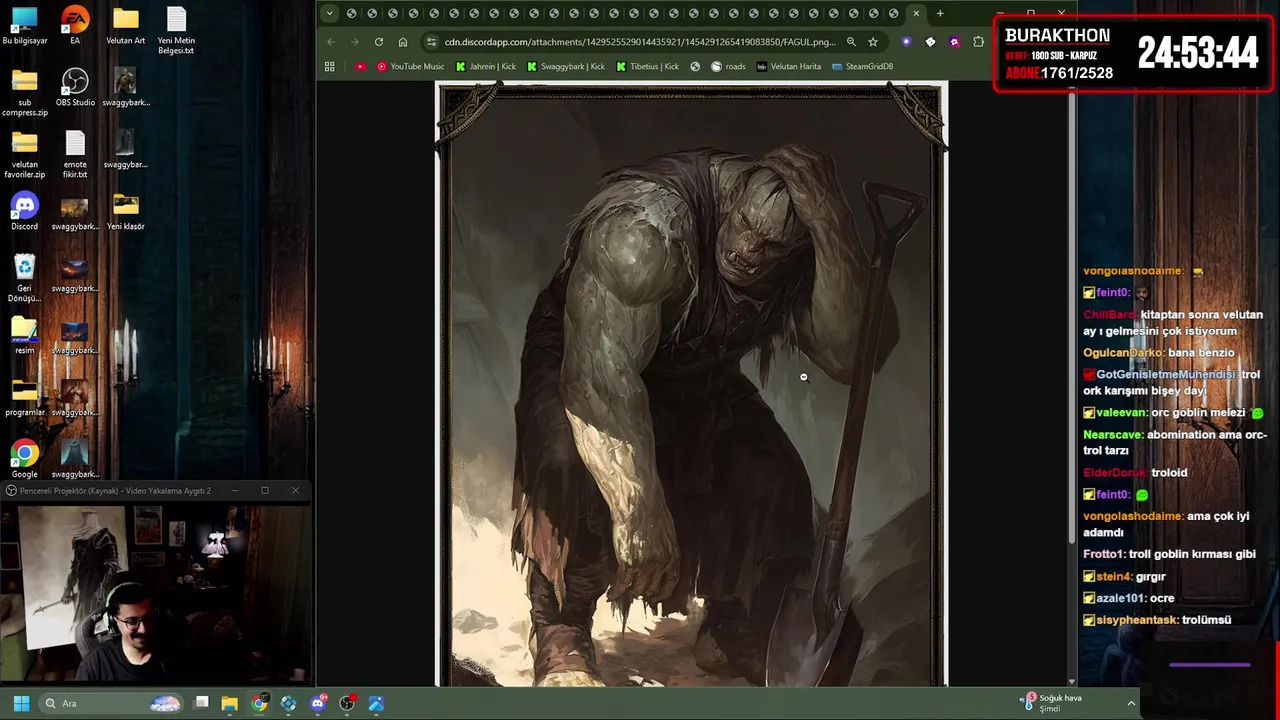Open the red YouTube icon bookmark

pyautogui.click(x=360, y=66)
